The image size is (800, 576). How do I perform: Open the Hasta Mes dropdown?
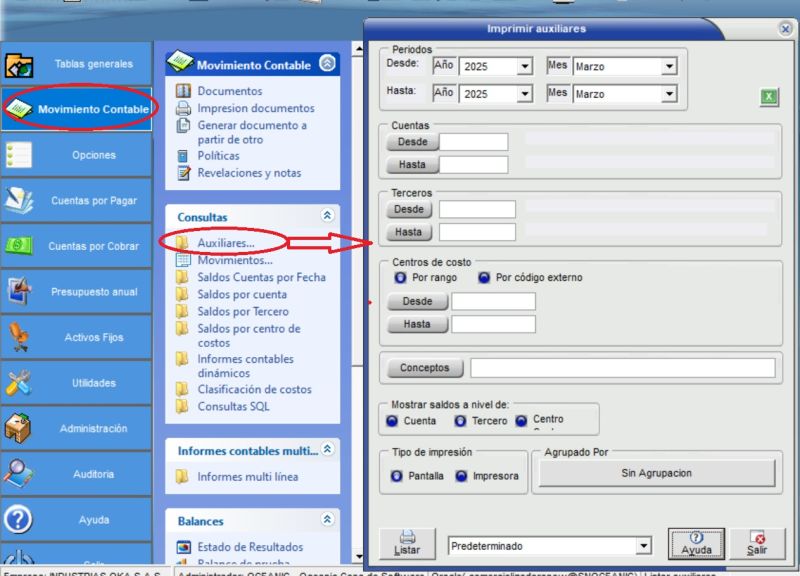[669, 94]
